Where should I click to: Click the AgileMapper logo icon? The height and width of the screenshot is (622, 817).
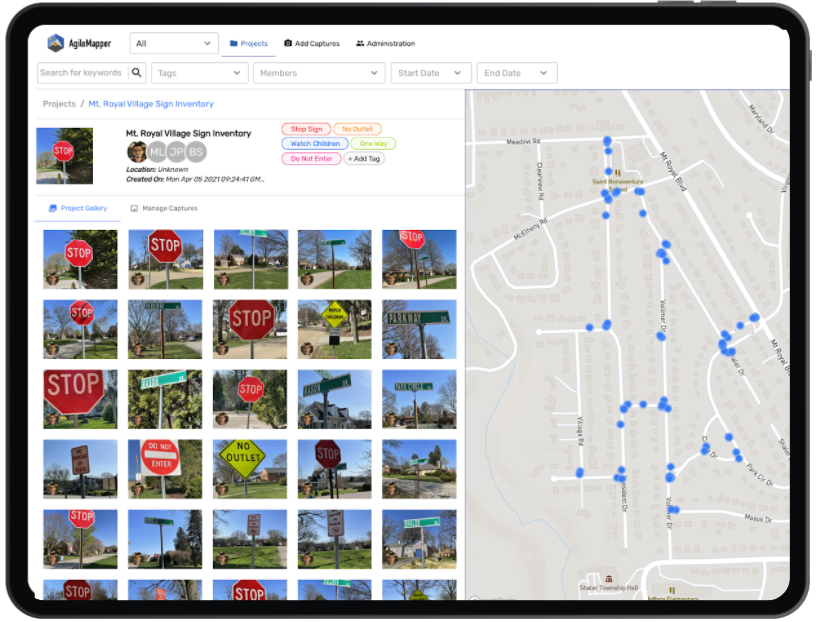[55, 43]
